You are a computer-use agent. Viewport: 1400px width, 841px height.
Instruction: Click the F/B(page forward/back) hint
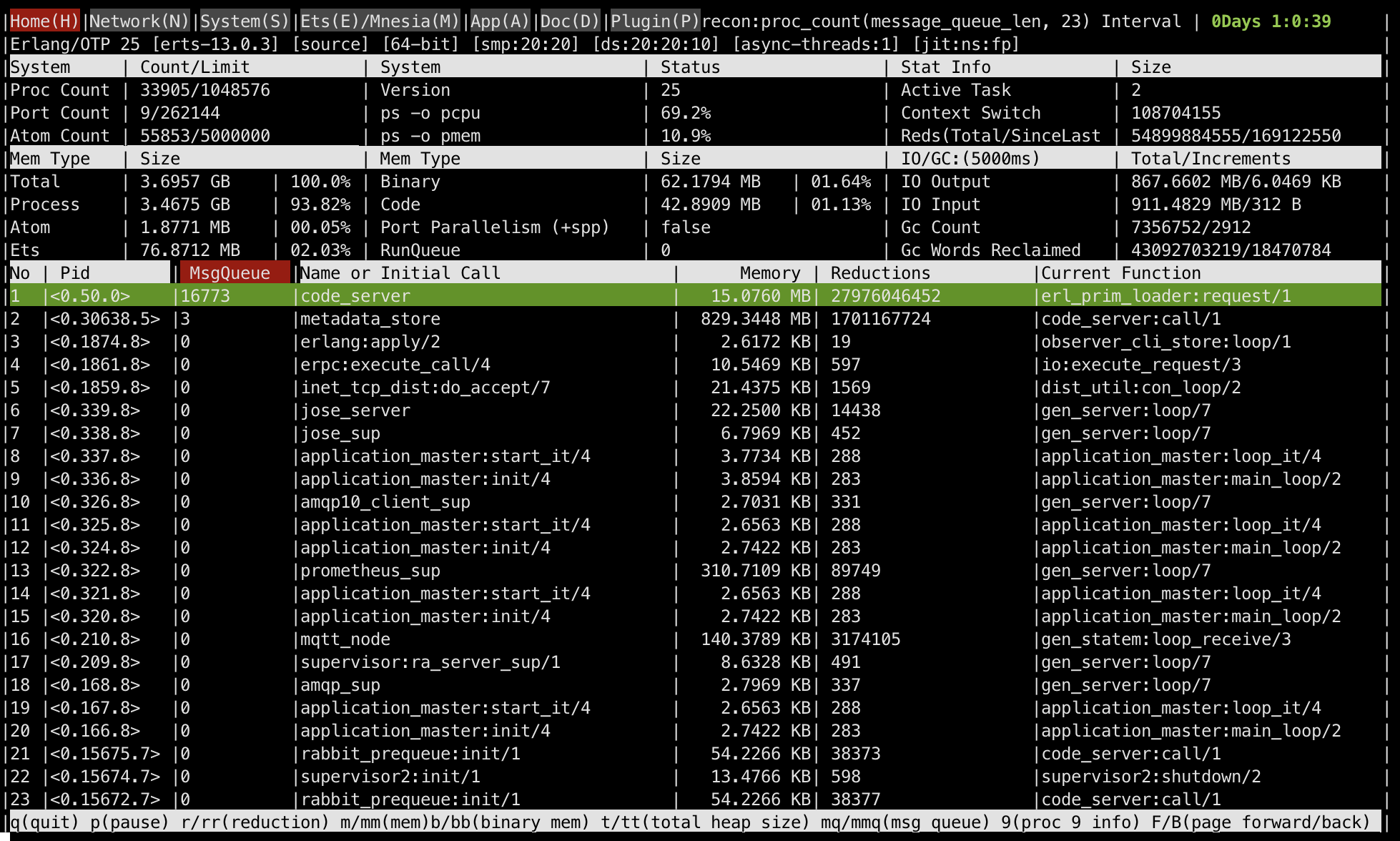pos(1260,822)
